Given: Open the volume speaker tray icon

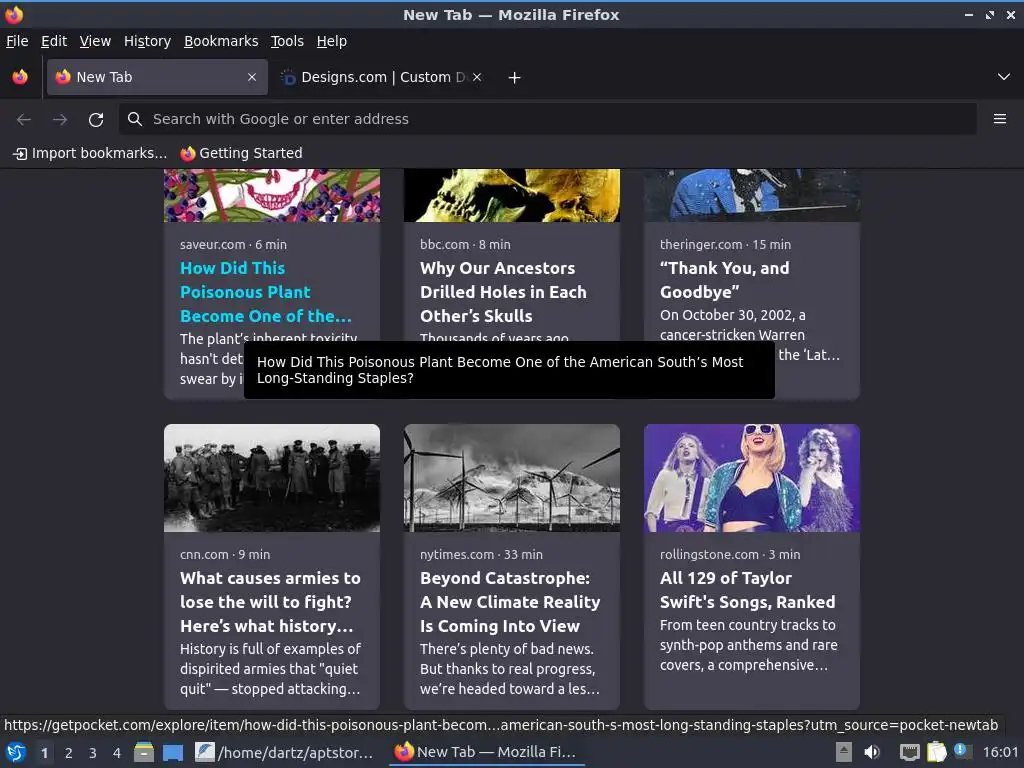Looking at the screenshot, I should (872, 752).
